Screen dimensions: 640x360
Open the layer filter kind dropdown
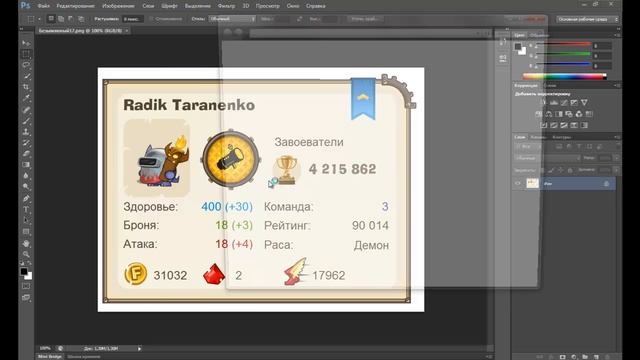click(528, 147)
